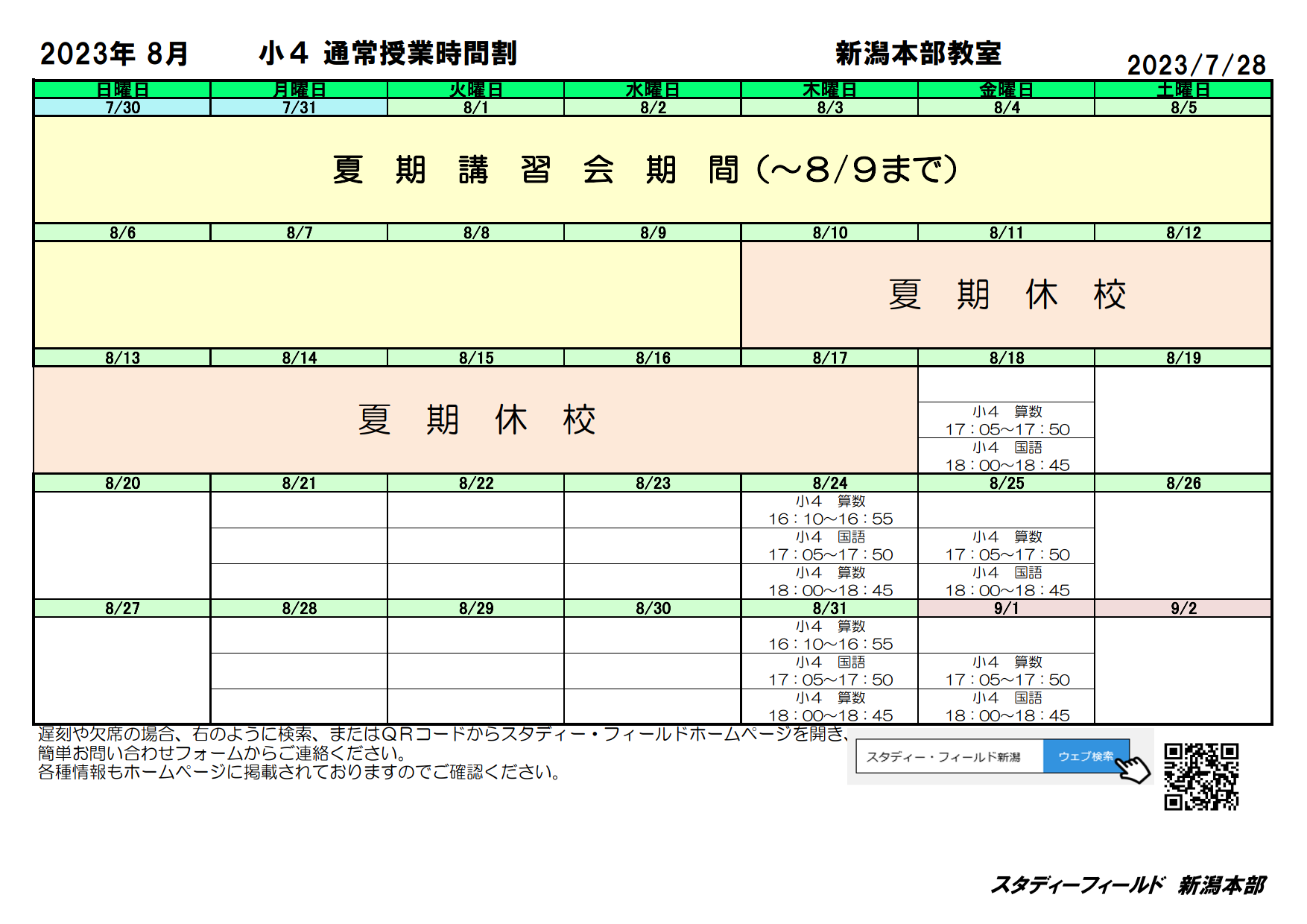Viewport: 1307px width, 924px height.
Task: Click the 8/13 date cell
Action: pyautogui.click(x=122, y=358)
